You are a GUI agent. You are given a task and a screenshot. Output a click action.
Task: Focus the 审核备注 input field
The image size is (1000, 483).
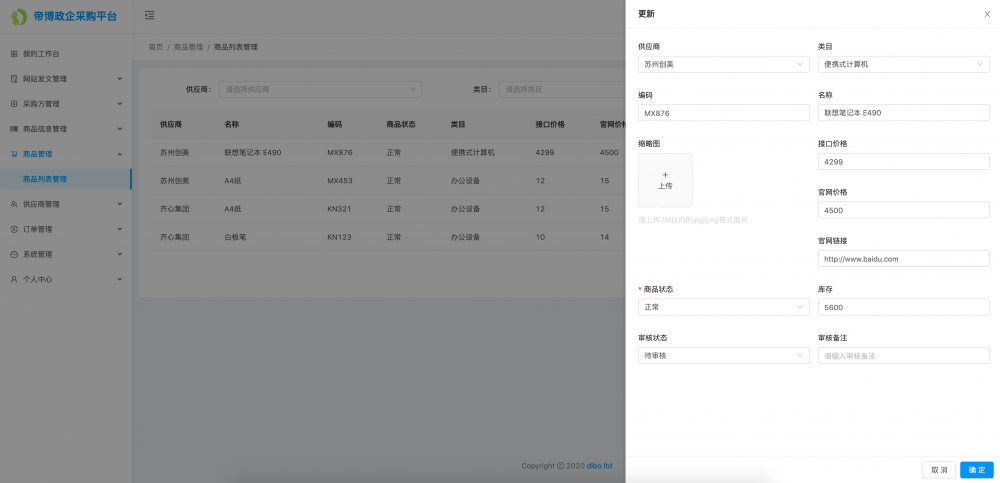click(x=903, y=355)
